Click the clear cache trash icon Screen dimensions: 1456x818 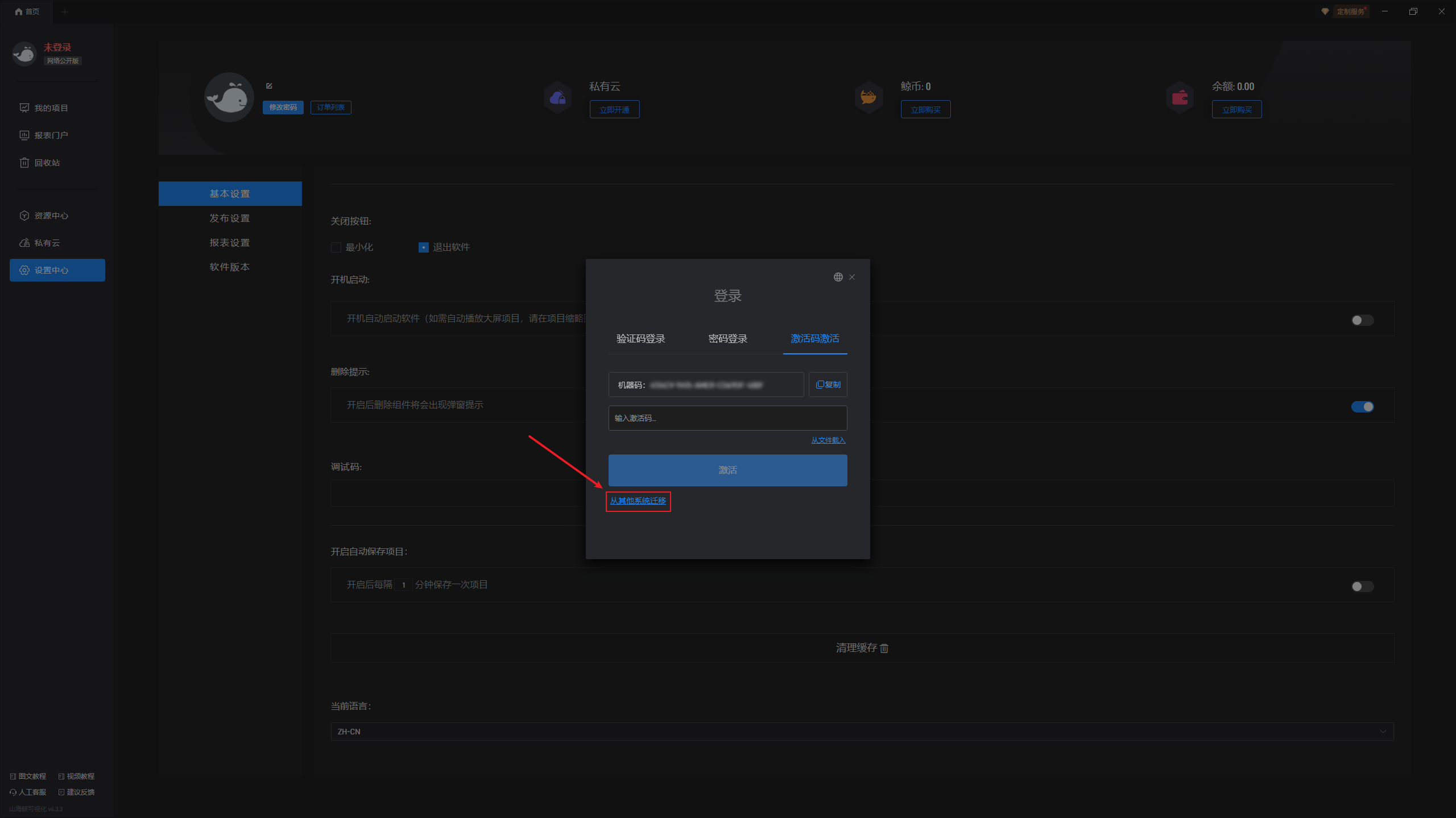point(884,648)
